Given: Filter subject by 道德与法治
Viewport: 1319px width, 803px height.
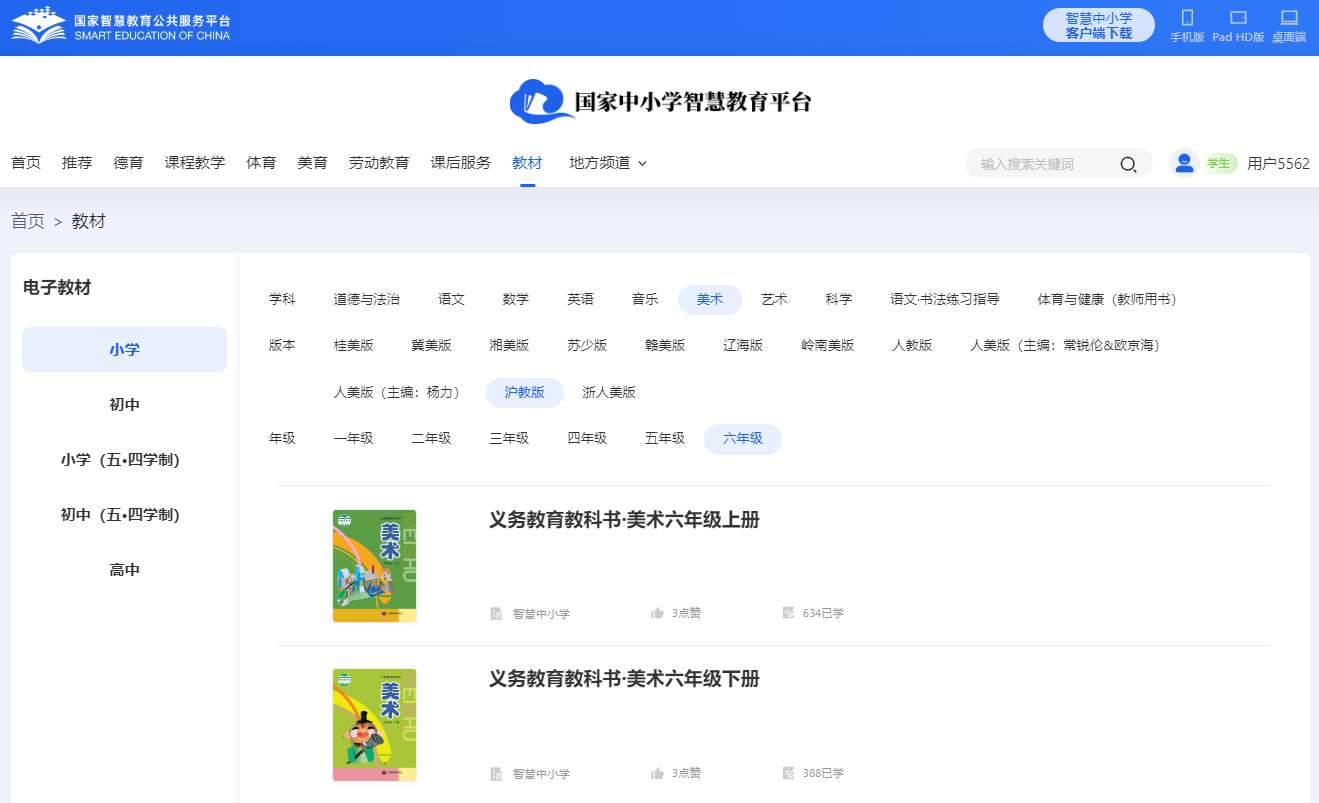Looking at the screenshot, I should click(x=367, y=299).
